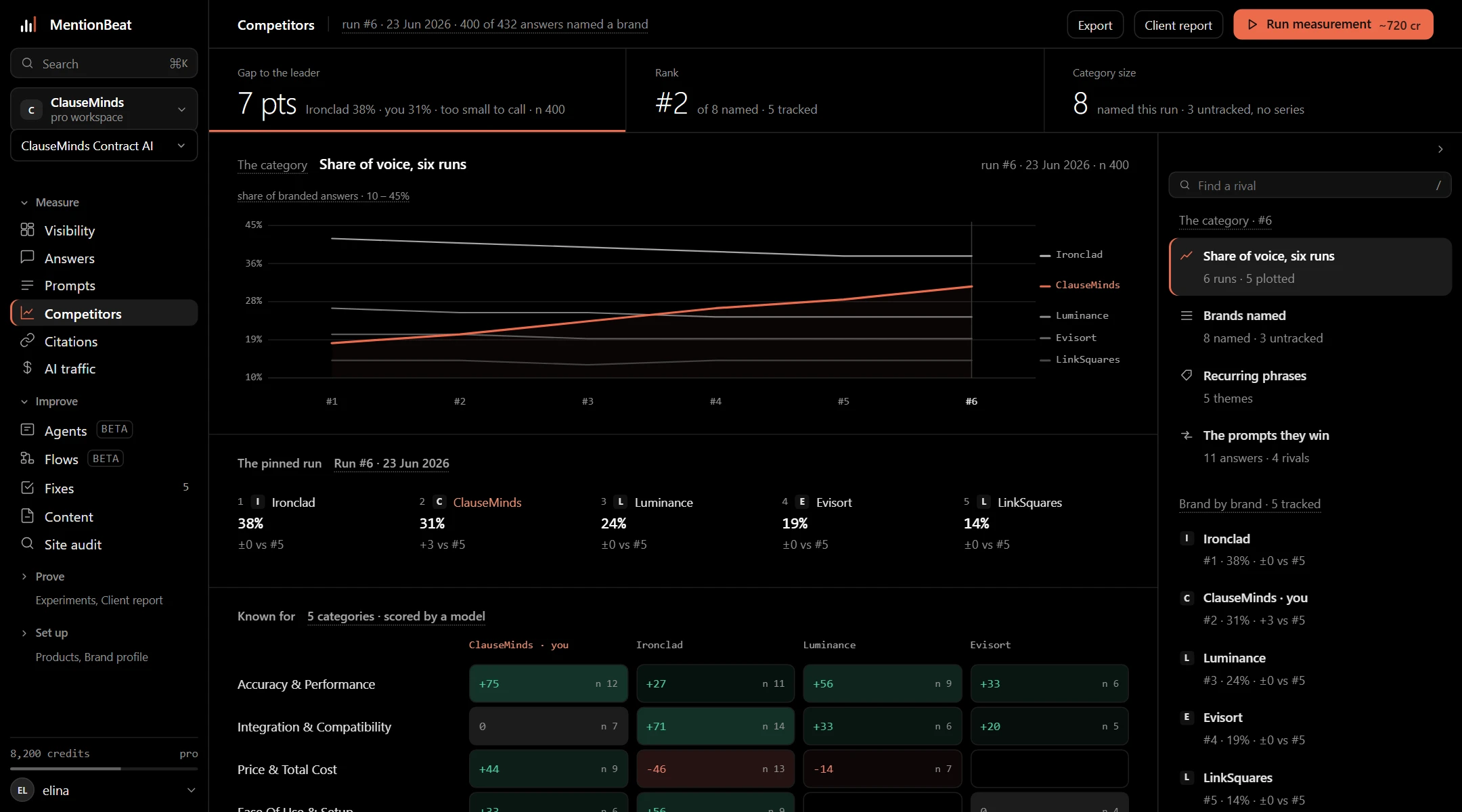Open '5 categories · scored by a model' link

click(x=396, y=616)
